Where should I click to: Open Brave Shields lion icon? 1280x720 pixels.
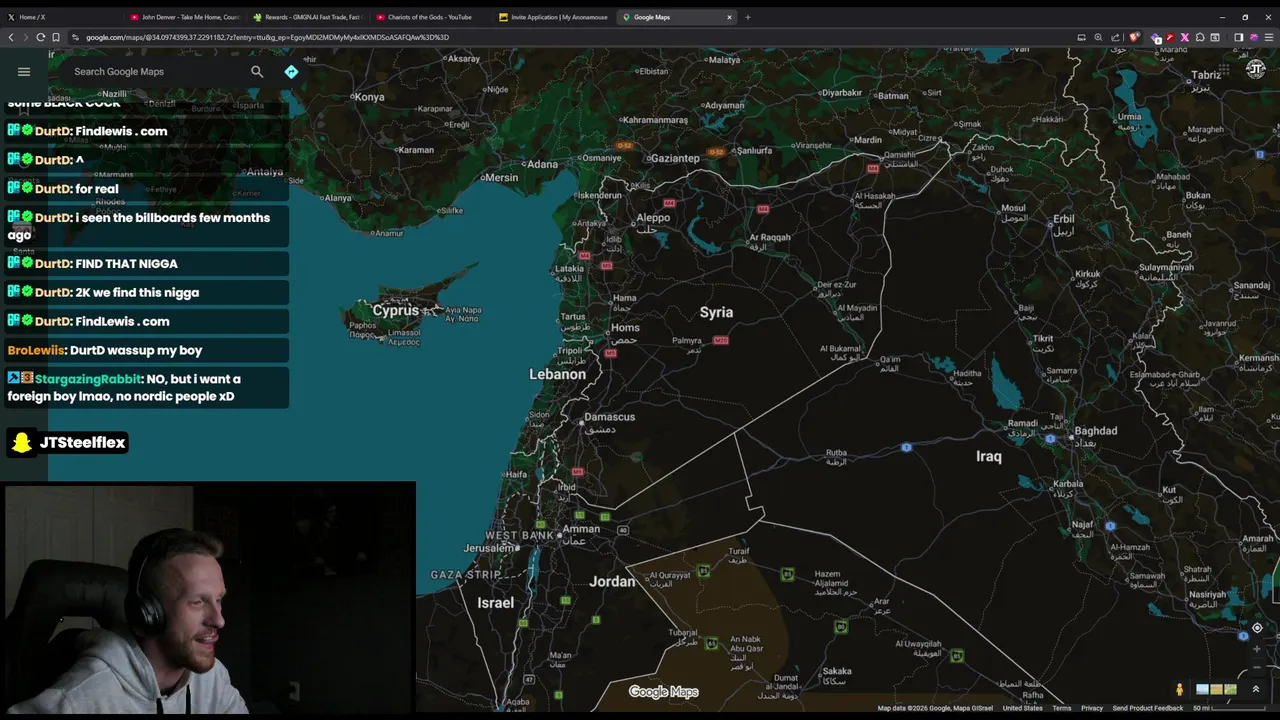(1134, 37)
